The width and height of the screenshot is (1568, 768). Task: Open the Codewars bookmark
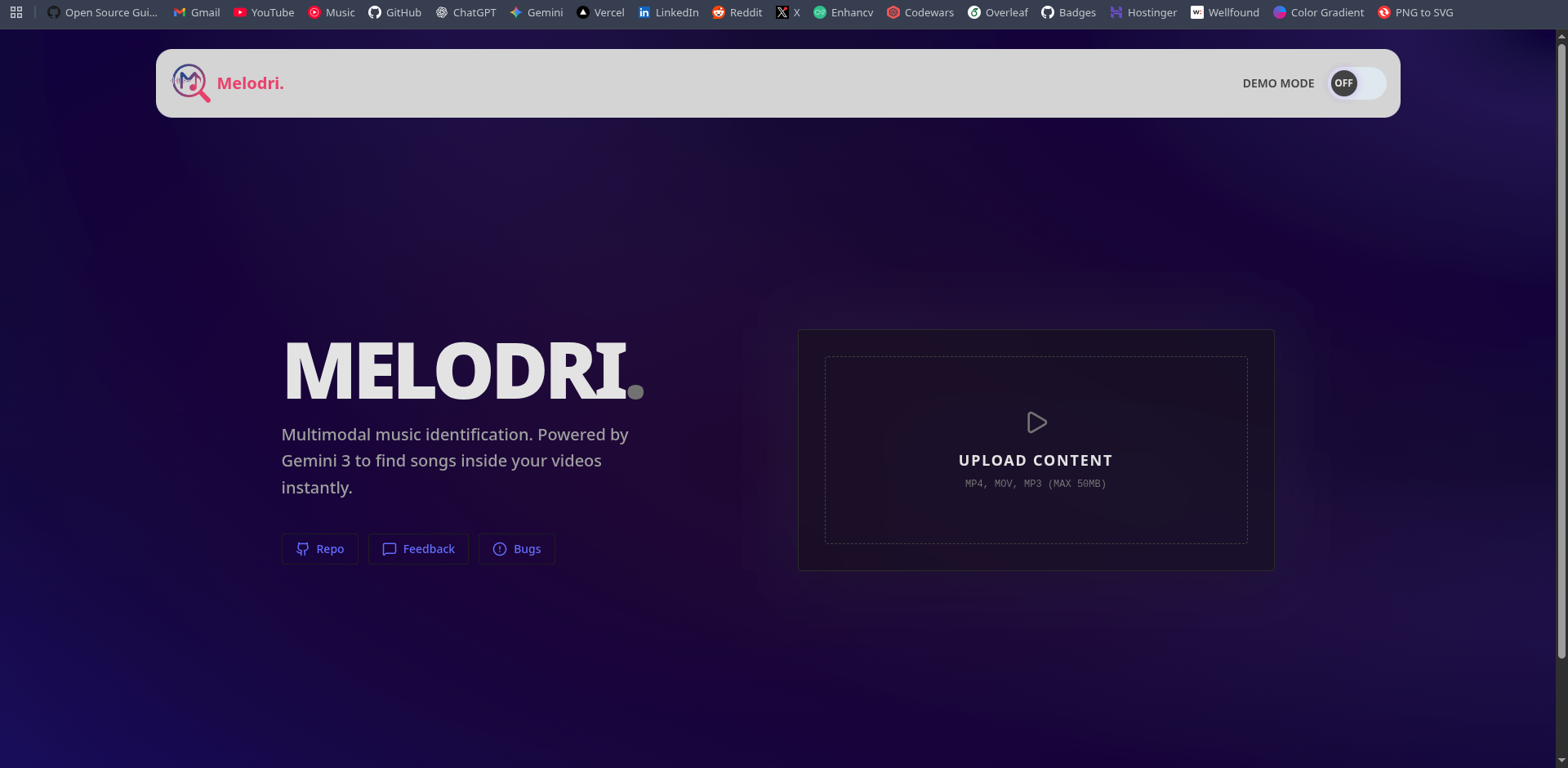pos(920,12)
